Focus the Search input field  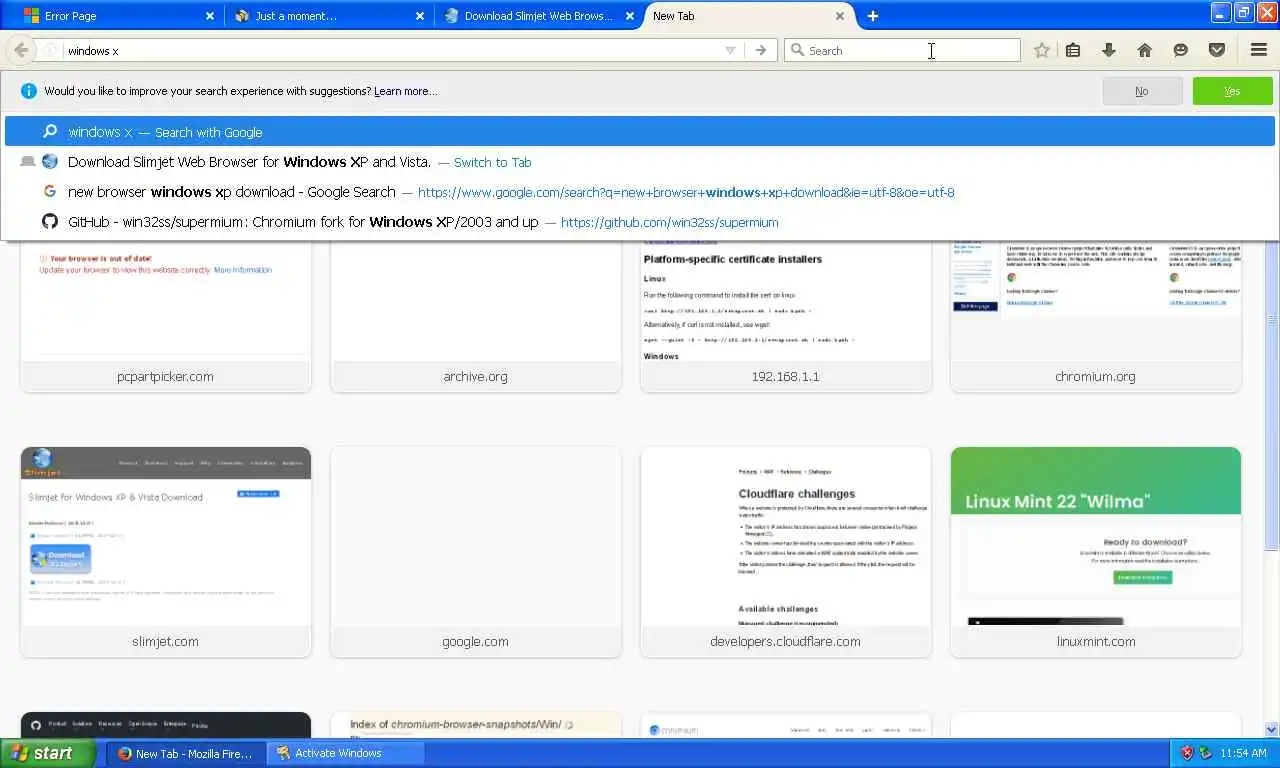(902, 50)
